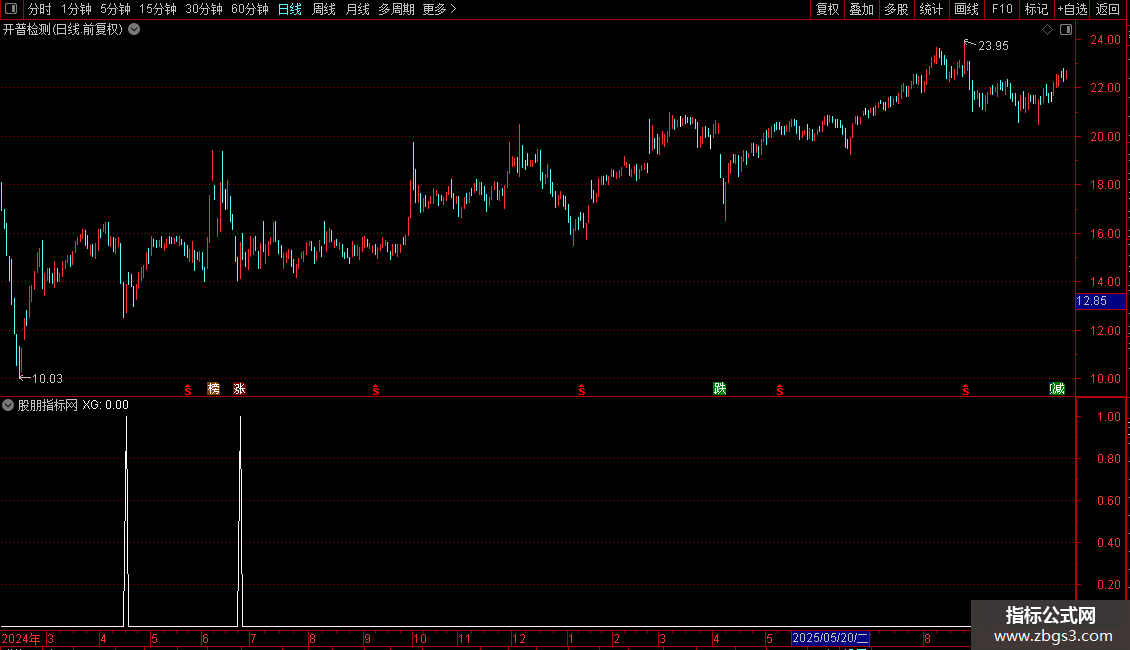Expand dropdown beside 开普检测 chart title
Viewport: 1130px width, 650px height.
[134, 30]
